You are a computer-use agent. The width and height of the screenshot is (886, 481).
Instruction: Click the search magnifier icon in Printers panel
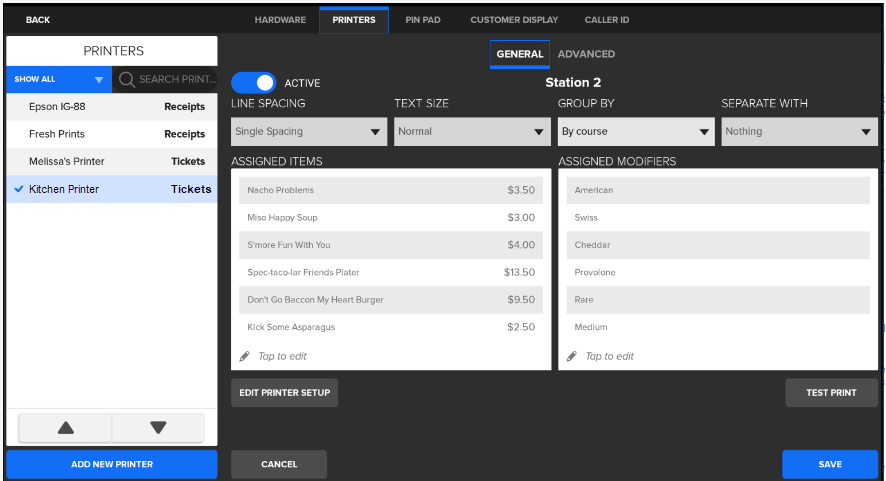pos(127,80)
